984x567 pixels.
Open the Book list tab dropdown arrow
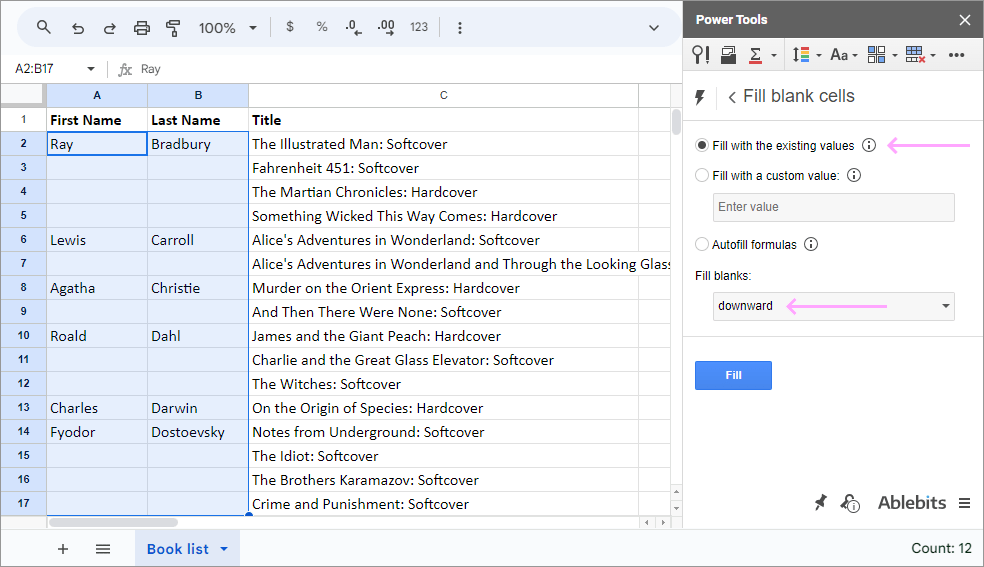(x=224, y=549)
